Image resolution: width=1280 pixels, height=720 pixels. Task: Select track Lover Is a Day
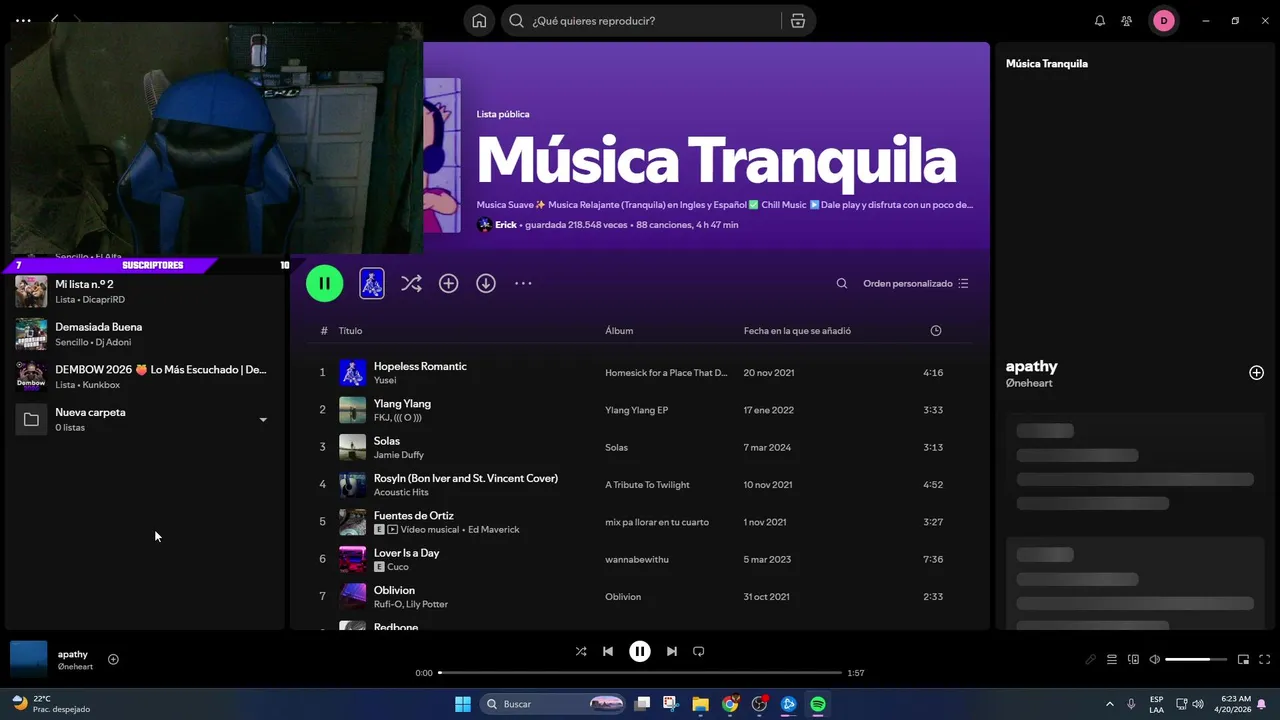[640, 559]
